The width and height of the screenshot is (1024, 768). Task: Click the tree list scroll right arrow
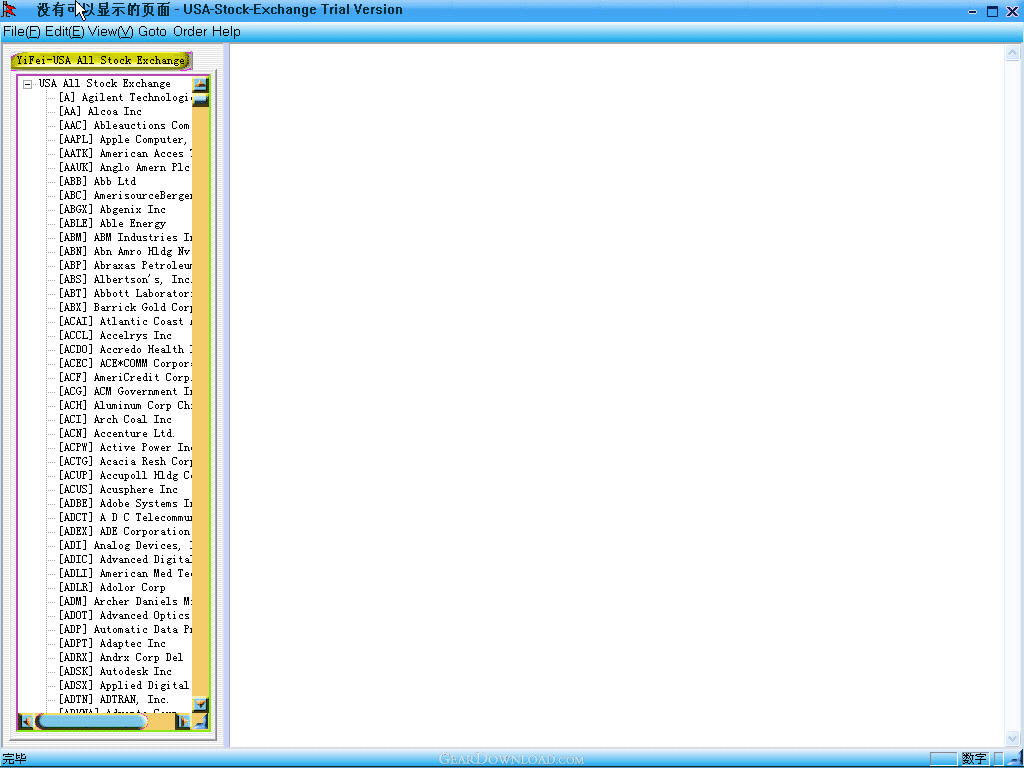183,721
